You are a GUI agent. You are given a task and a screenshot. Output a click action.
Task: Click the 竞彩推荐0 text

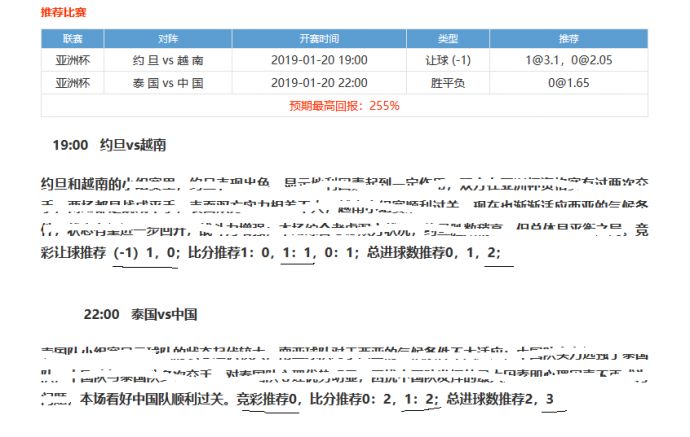(267, 399)
